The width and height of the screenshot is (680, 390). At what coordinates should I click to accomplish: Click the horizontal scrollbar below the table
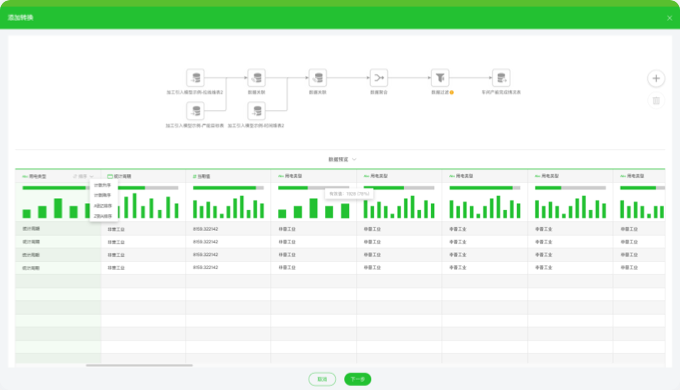pyautogui.click(x=139, y=365)
